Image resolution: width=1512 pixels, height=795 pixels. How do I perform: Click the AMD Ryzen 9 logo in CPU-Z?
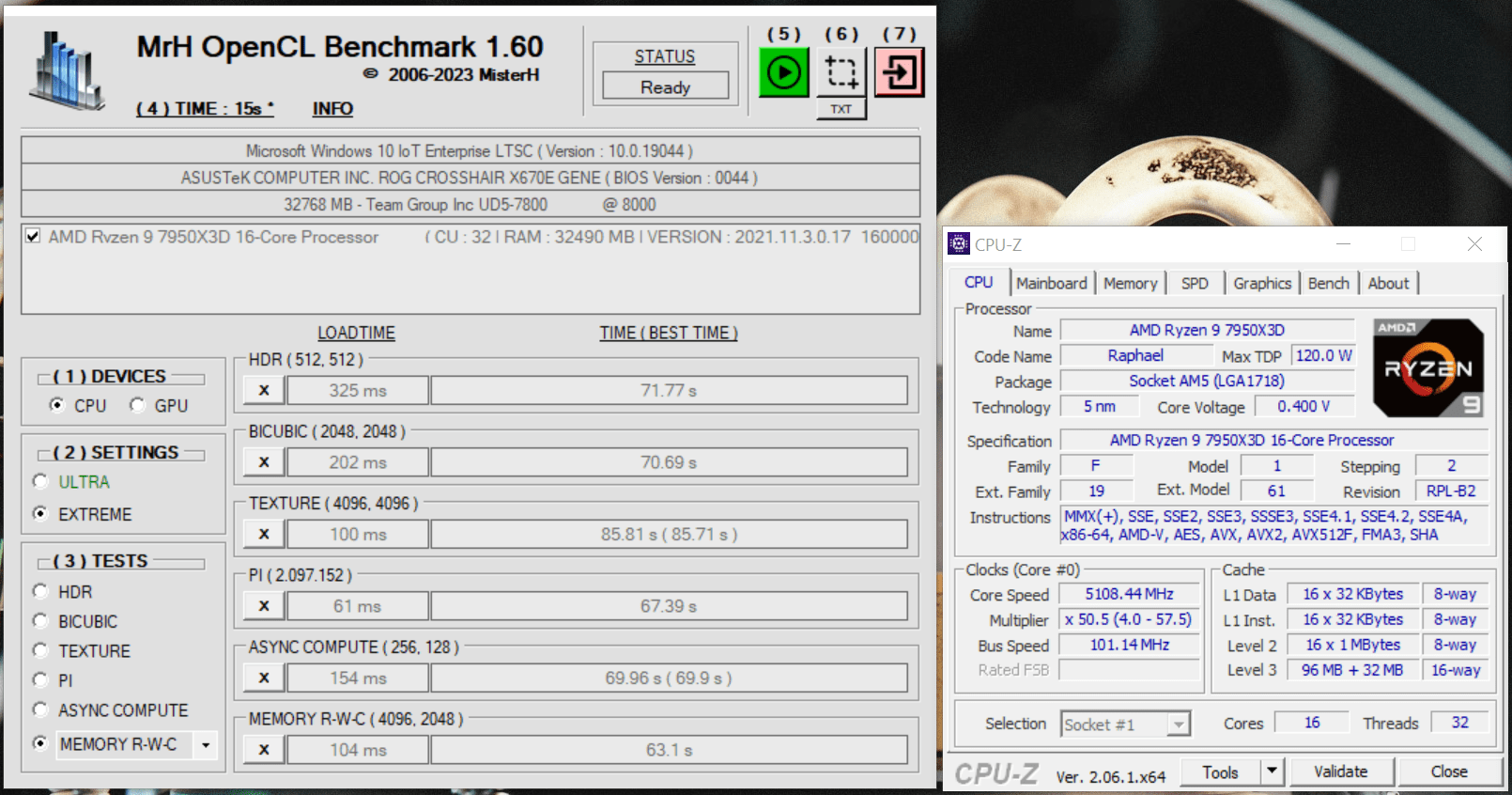point(1427,367)
